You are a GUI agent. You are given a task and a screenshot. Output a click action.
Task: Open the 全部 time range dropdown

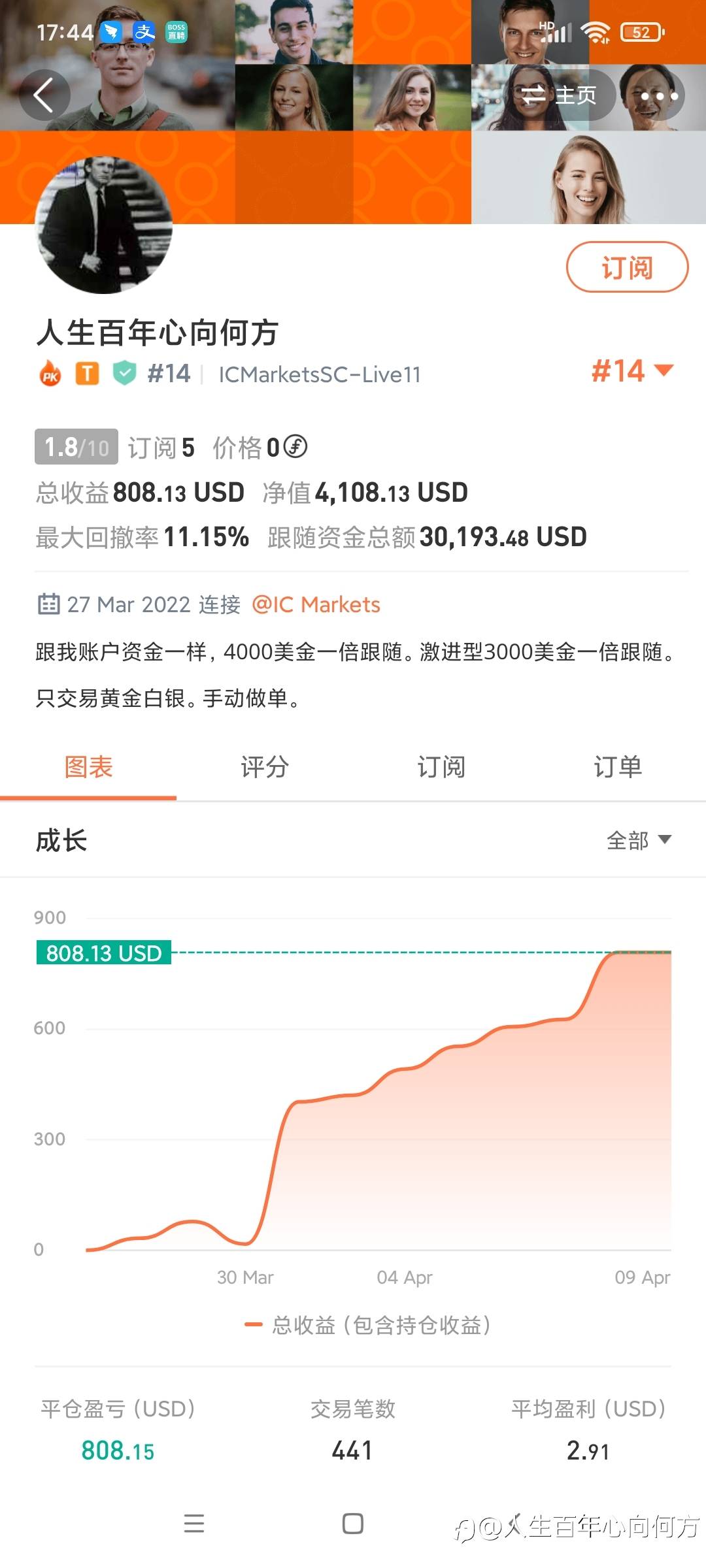pyautogui.click(x=639, y=840)
